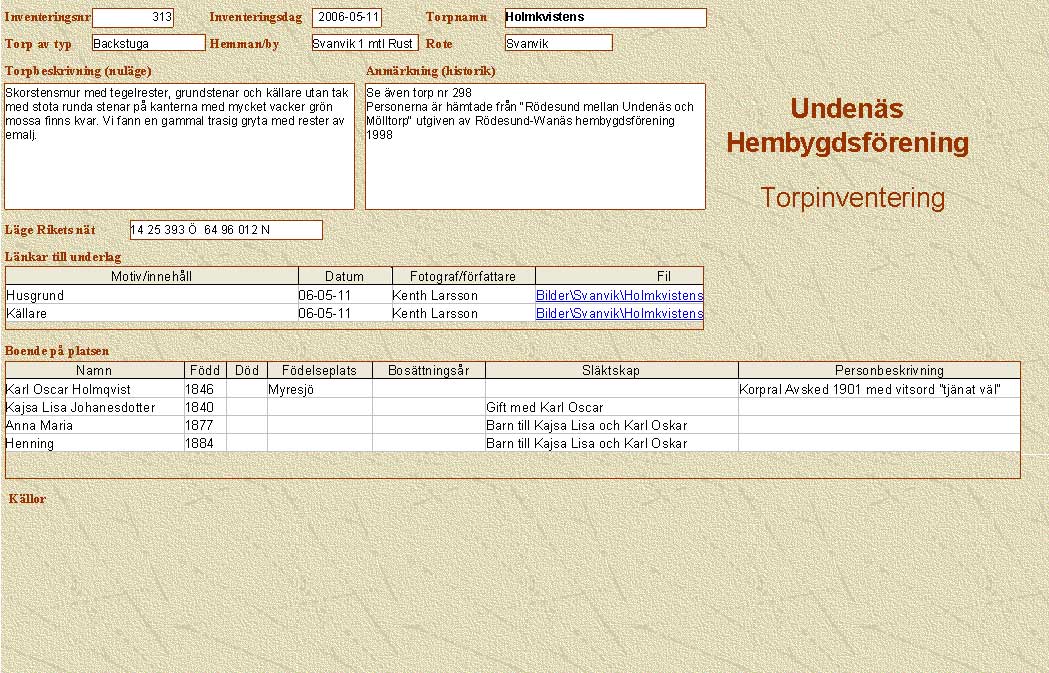The height and width of the screenshot is (673, 1049).
Task: Click the Torpnamn field with Holmkvistens
Action: [605, 18]
